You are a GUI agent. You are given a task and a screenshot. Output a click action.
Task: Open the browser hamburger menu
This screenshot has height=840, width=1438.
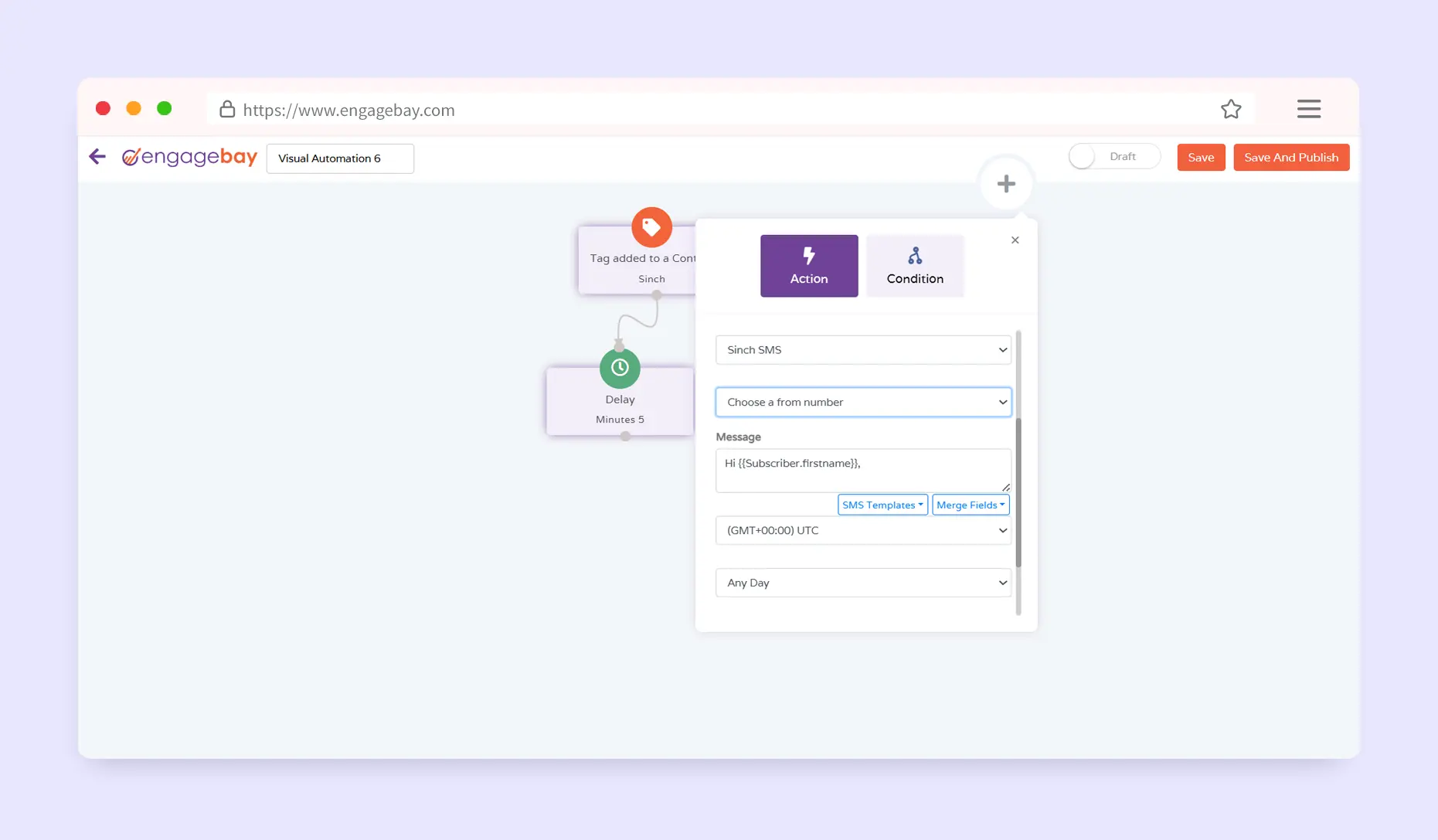tap(1308, 109)
